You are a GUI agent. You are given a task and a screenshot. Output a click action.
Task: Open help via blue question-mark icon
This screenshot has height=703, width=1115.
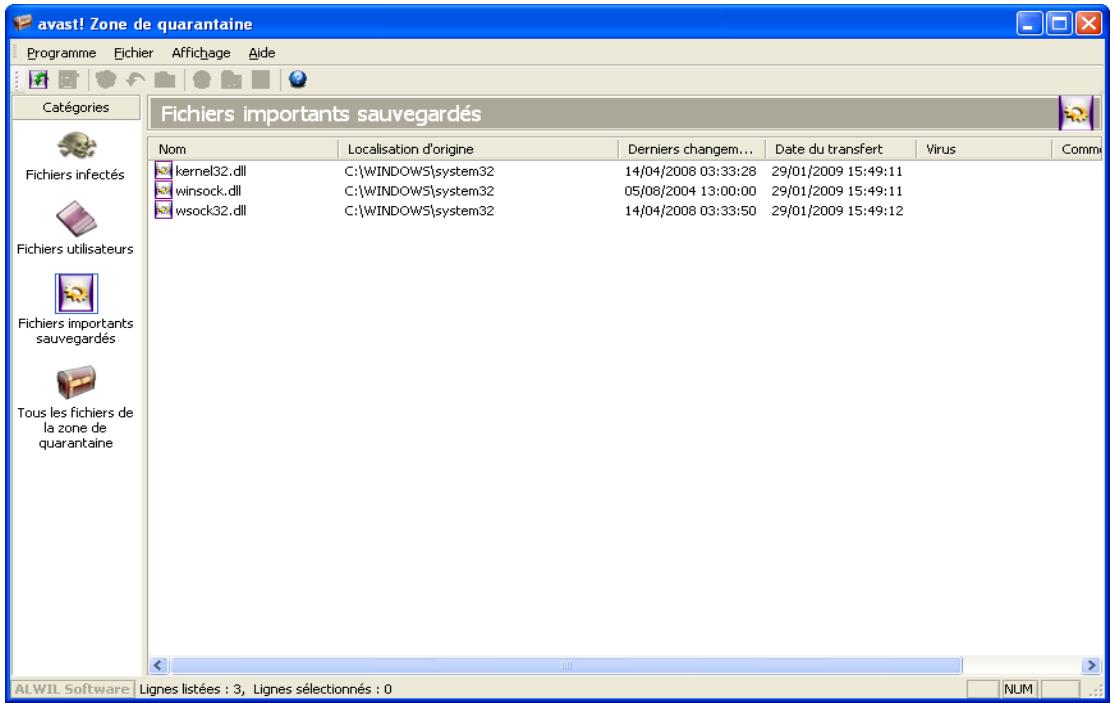(x=298, y=80)
